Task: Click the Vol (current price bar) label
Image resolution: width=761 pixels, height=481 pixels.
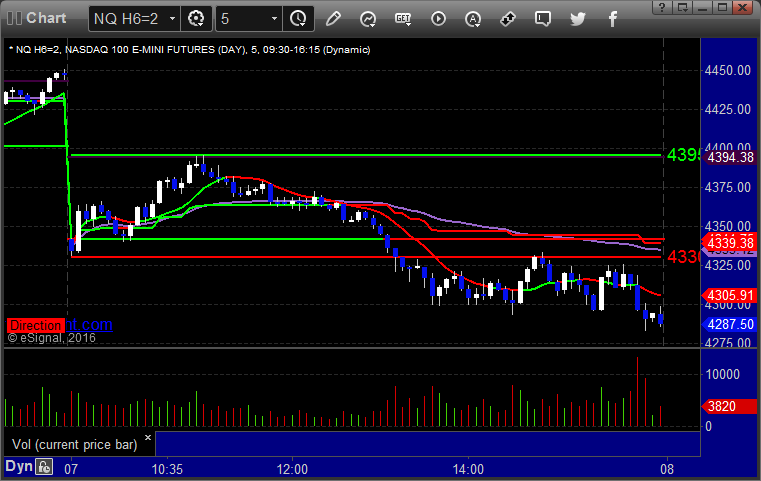Action: point(75,445)
